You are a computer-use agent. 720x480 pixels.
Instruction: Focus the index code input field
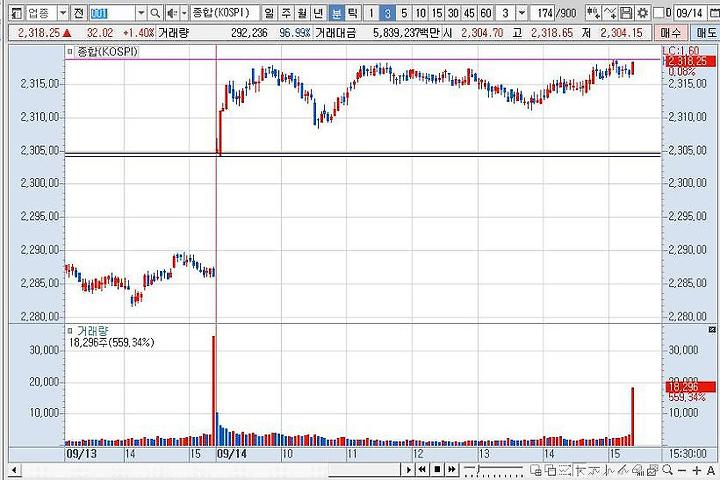pyautogui.click(x=112, y=13)
